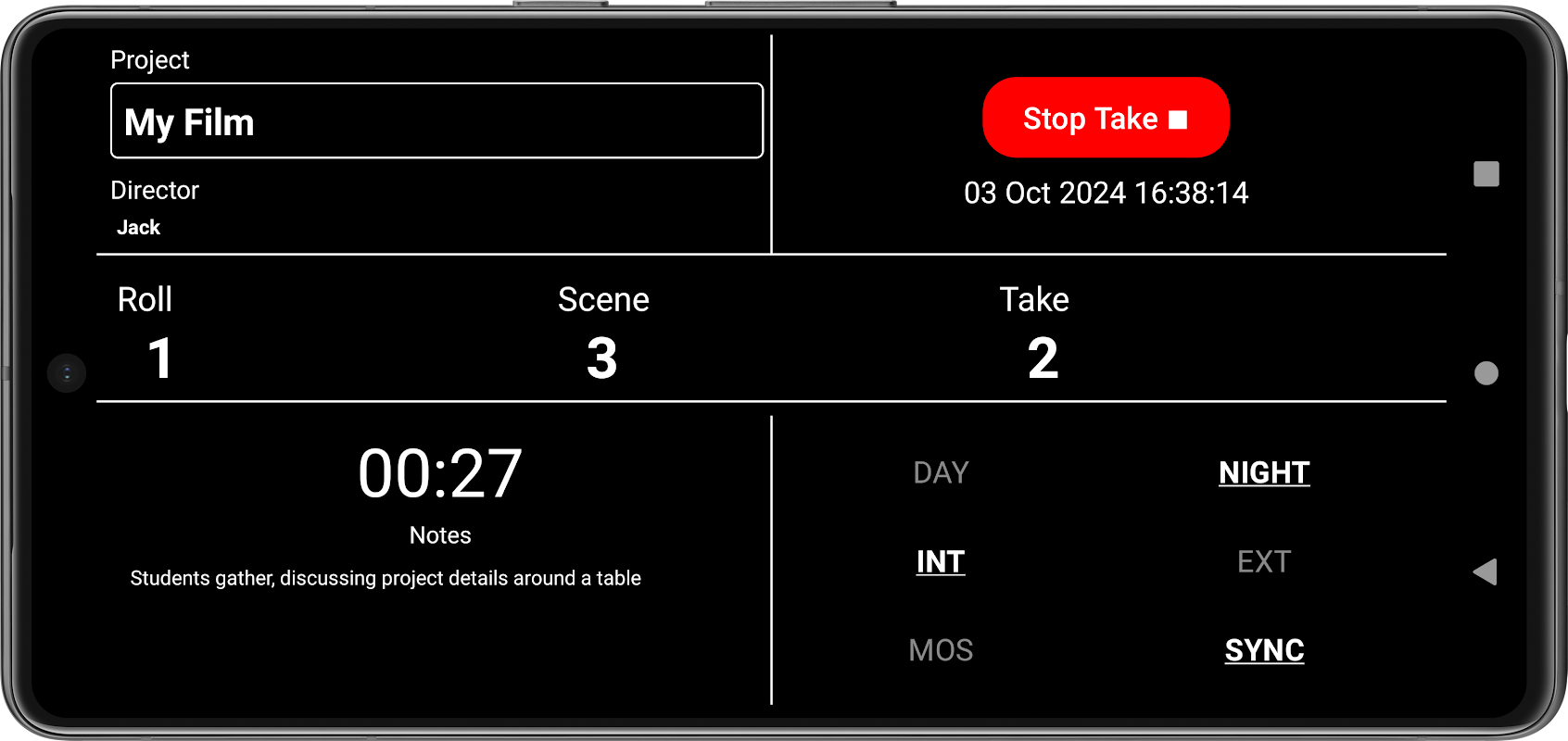This screenshot has height=741, width=1568.
Task: Tap the recent apps square icon
Action: (x=1486, y=174)
